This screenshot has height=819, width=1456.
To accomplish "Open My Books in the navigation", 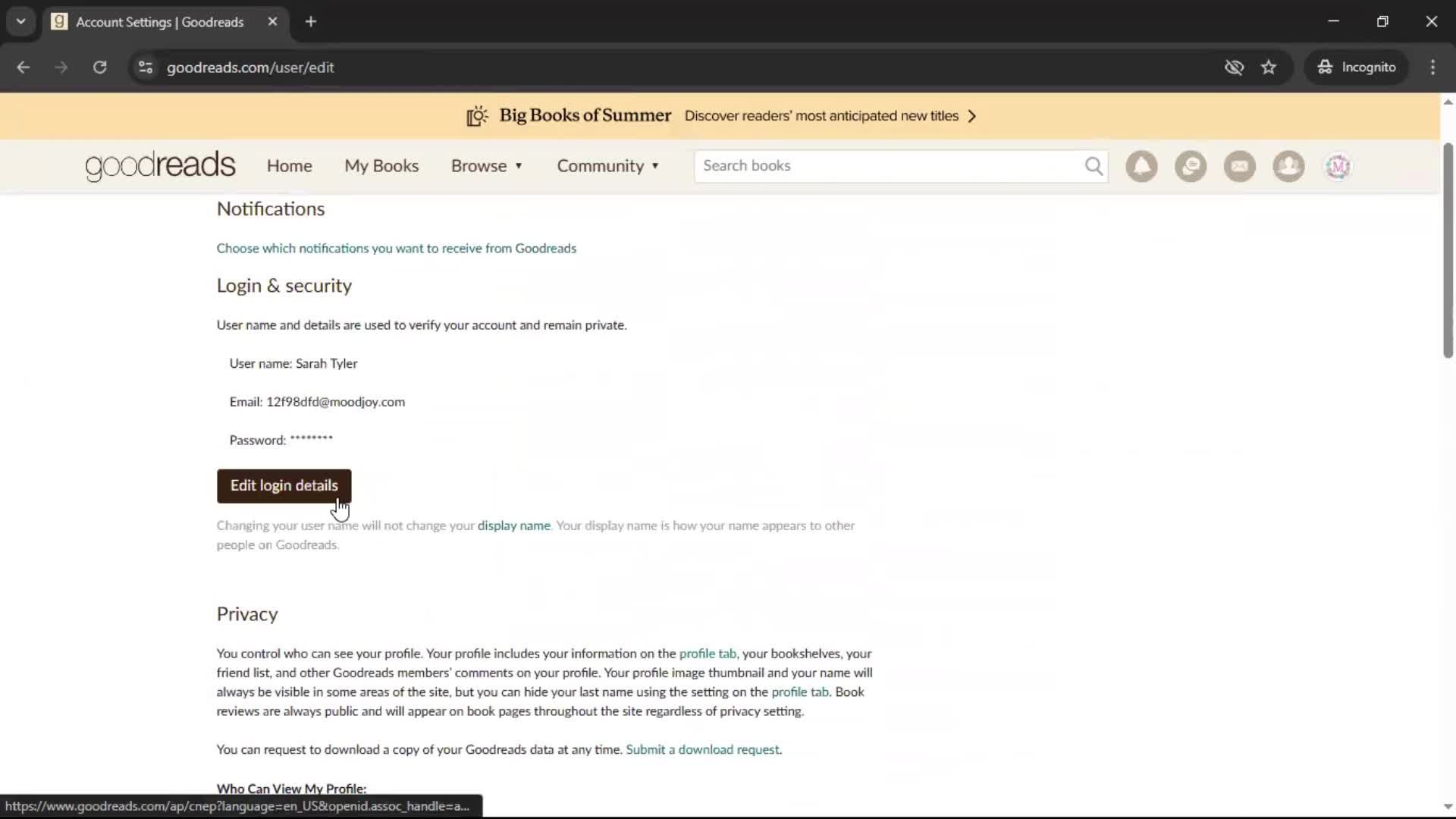I will [381, 166].
